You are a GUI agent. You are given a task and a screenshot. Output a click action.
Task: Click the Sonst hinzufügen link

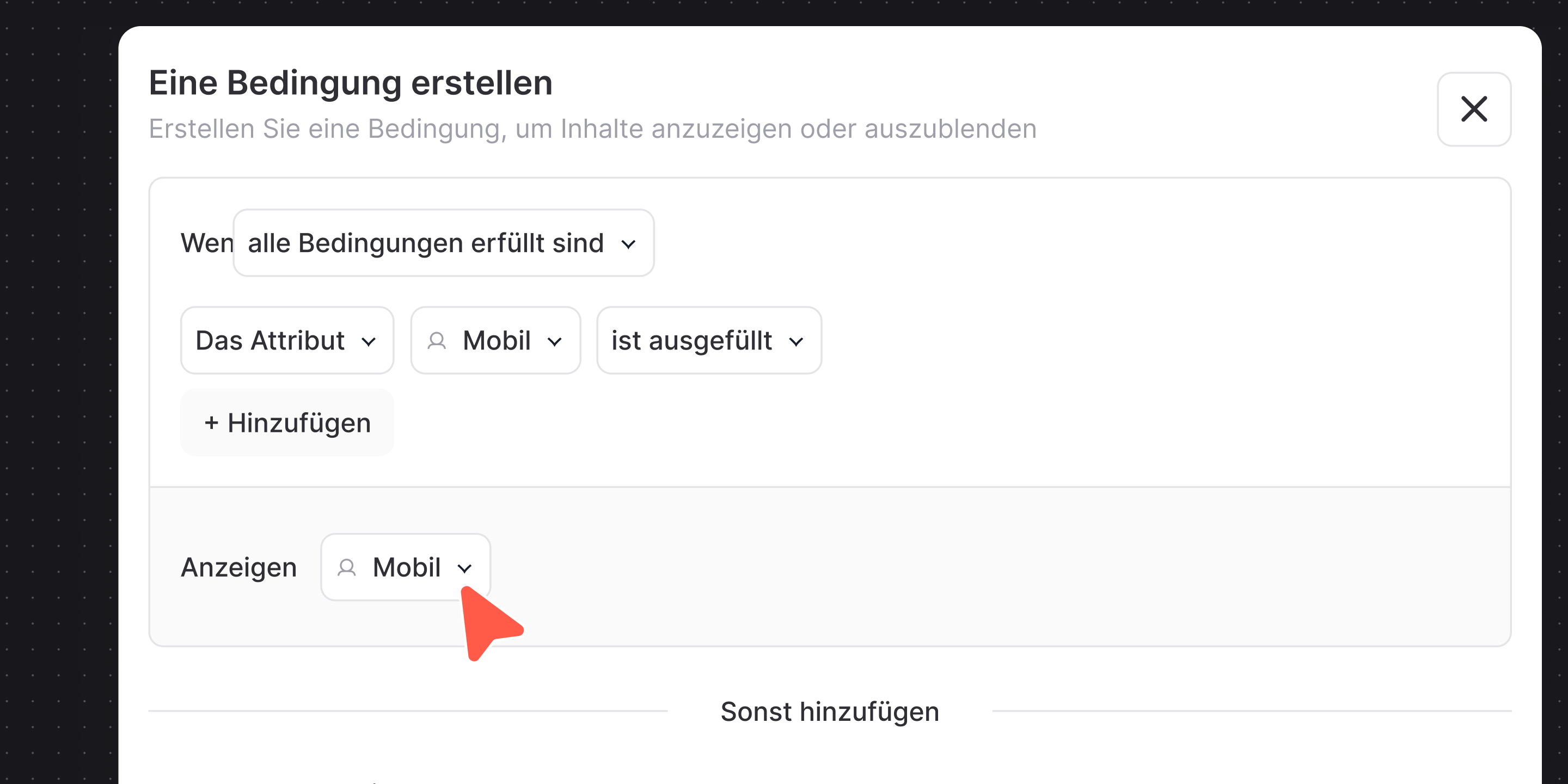[830, 711]
